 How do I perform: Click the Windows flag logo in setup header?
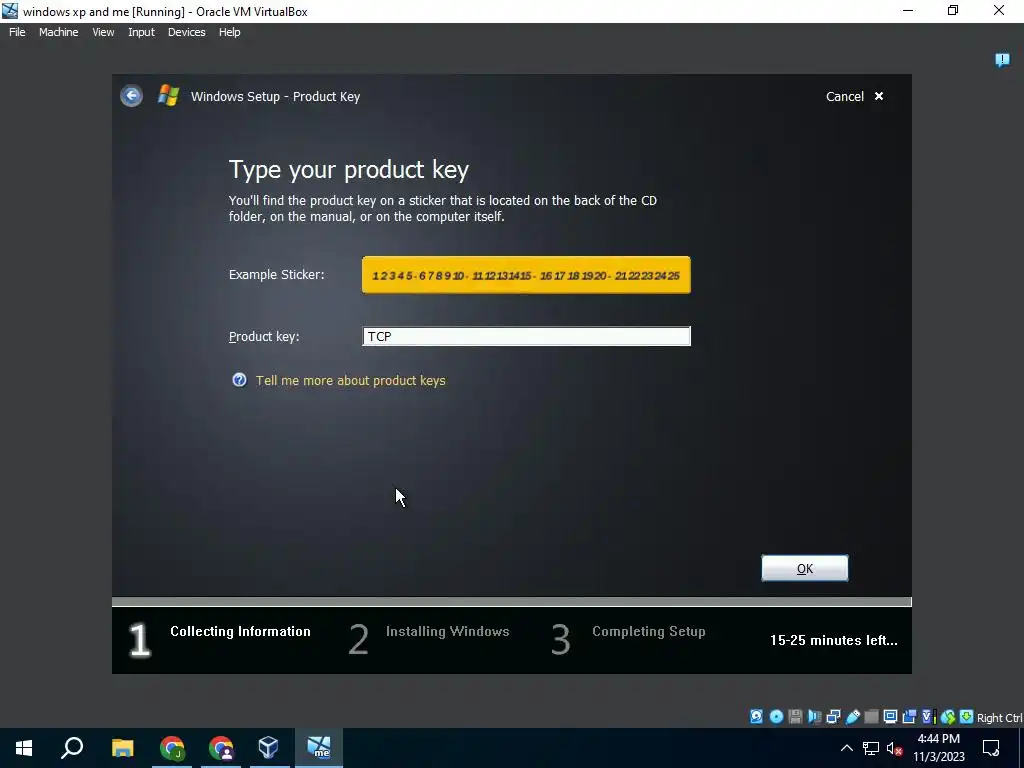[168, 95]
